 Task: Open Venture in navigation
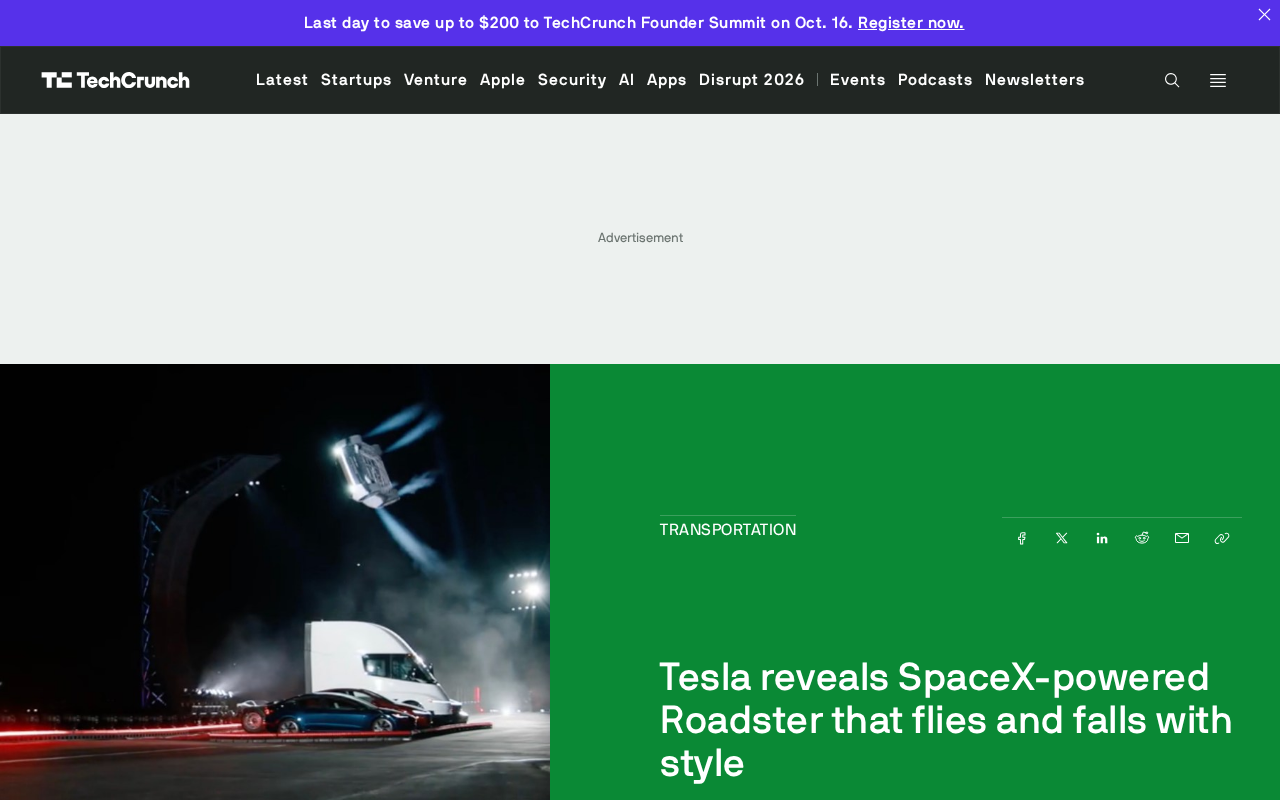pos(436,80)
